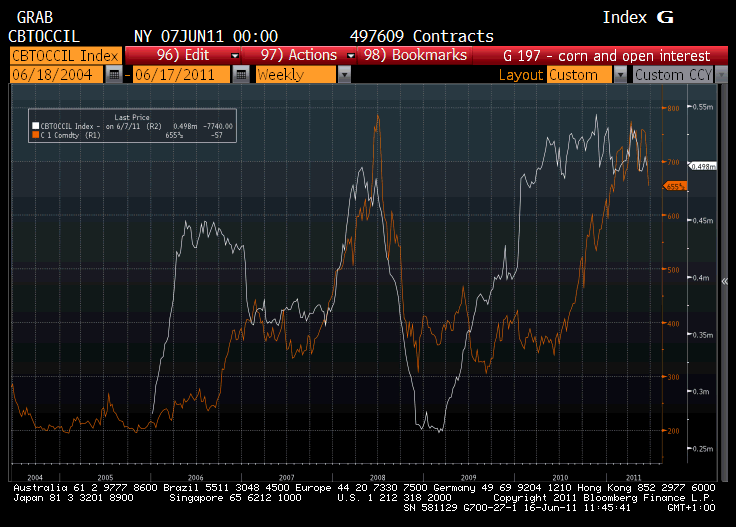The height and width of the screenshot is (527, 736).
Task: Click the G 197 chart title
Action: [x=606, y=56]
